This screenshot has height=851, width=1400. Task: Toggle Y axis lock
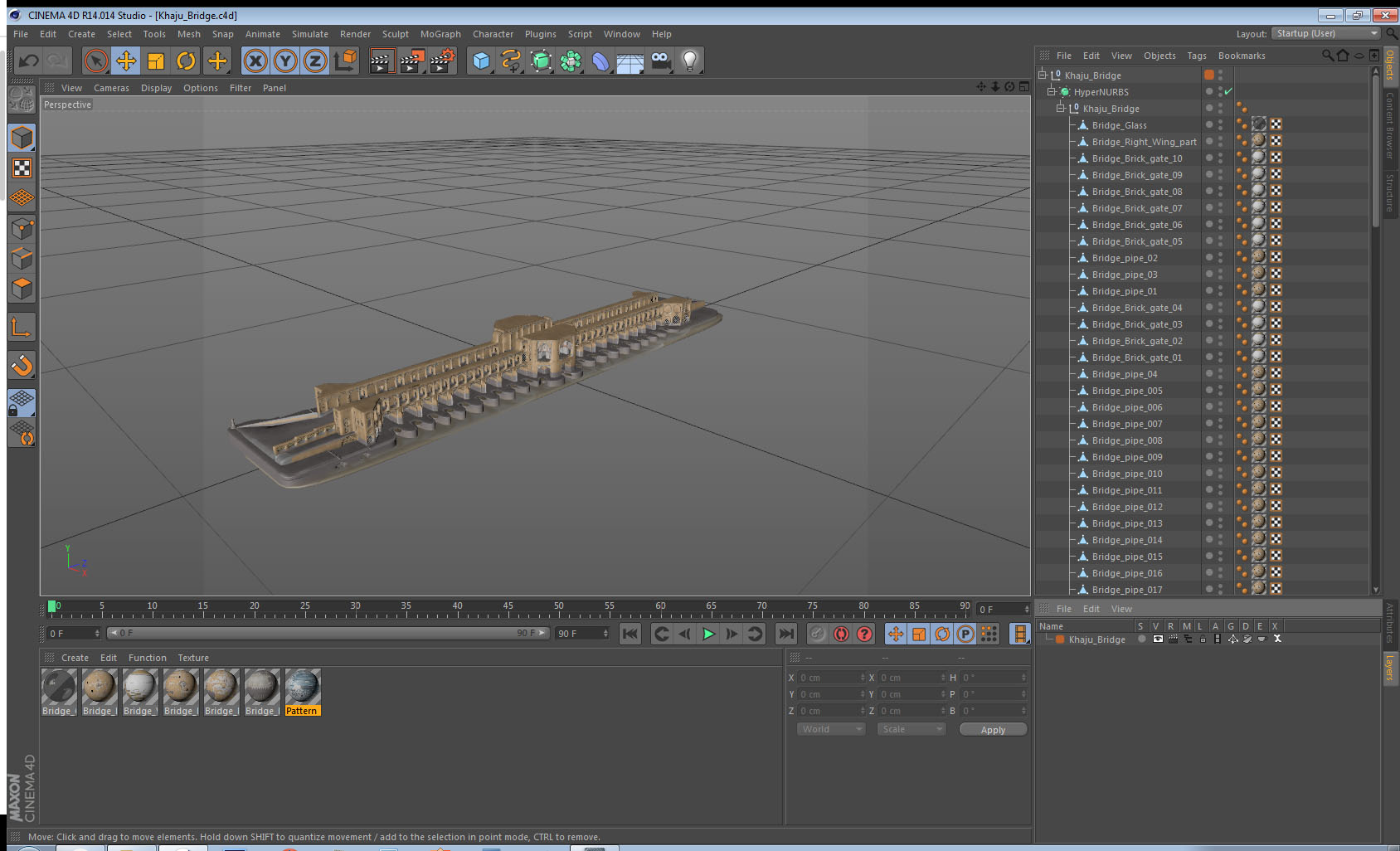pyautogui.click(x=285, y=61)
